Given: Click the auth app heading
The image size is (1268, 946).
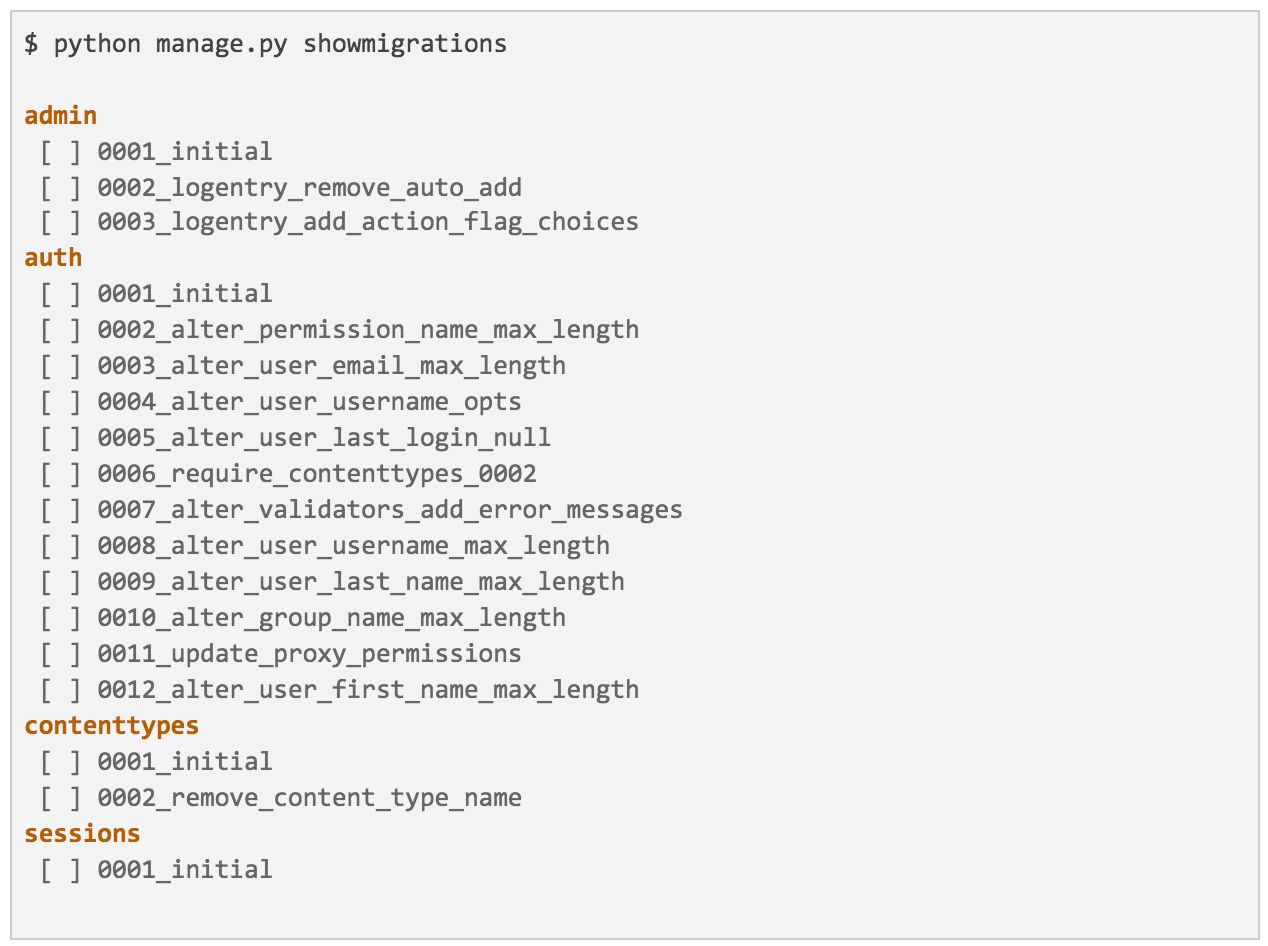Looking at the screenshot, I should pos(54,257).
